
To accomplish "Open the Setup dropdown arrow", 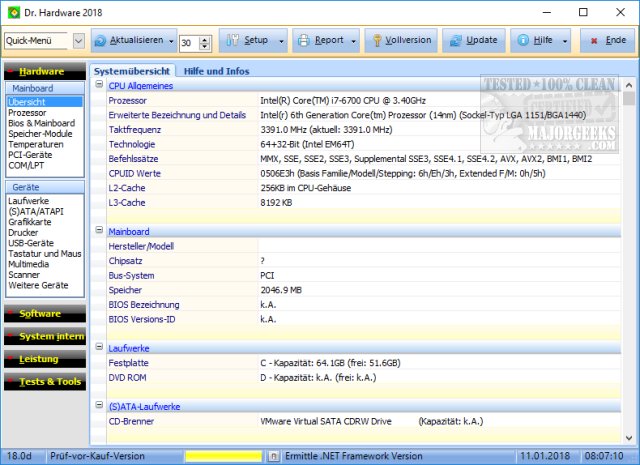I will coord(282,42).
